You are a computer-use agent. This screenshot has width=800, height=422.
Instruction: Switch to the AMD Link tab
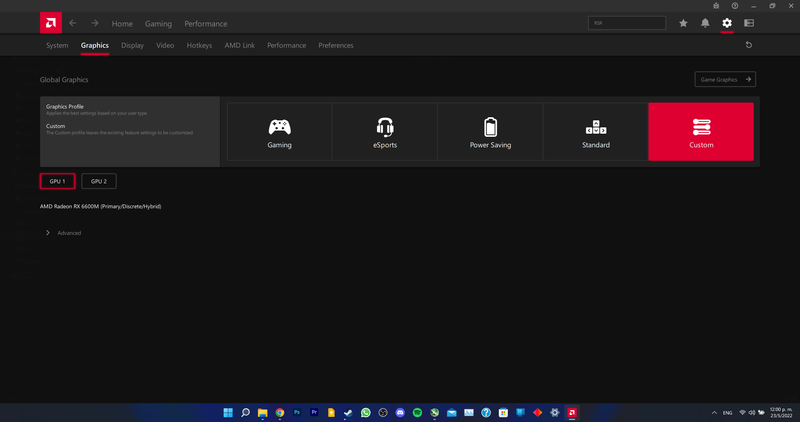point(240,45)
